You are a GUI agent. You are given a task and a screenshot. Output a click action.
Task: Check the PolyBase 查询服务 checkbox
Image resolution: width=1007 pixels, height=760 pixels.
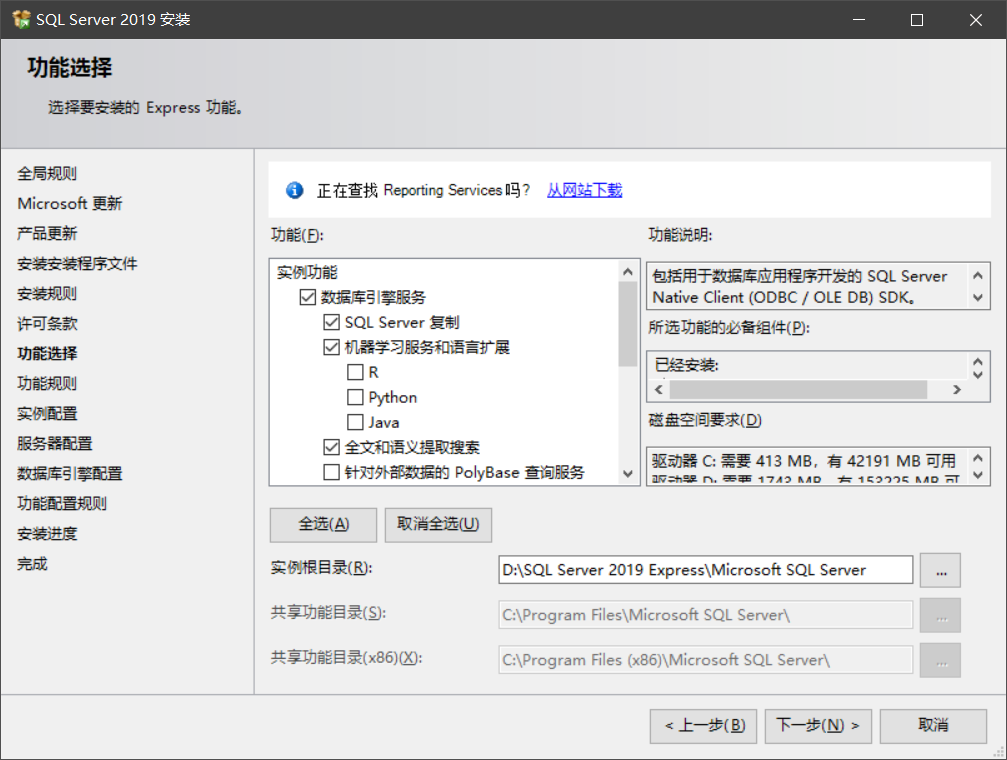pyautogui.click(x=331, y=472)
